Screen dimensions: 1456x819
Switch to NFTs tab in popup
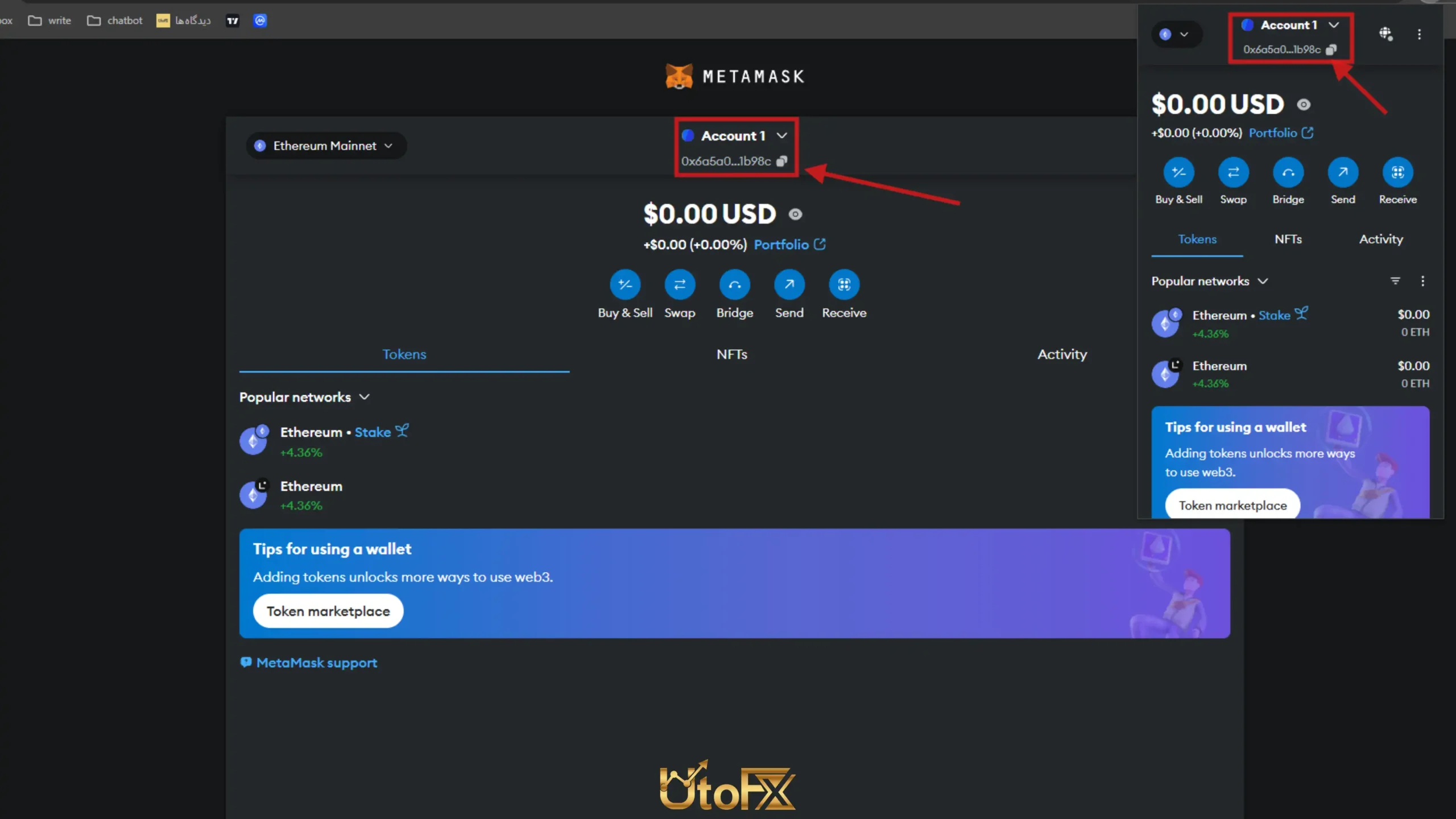(1288, 239)
